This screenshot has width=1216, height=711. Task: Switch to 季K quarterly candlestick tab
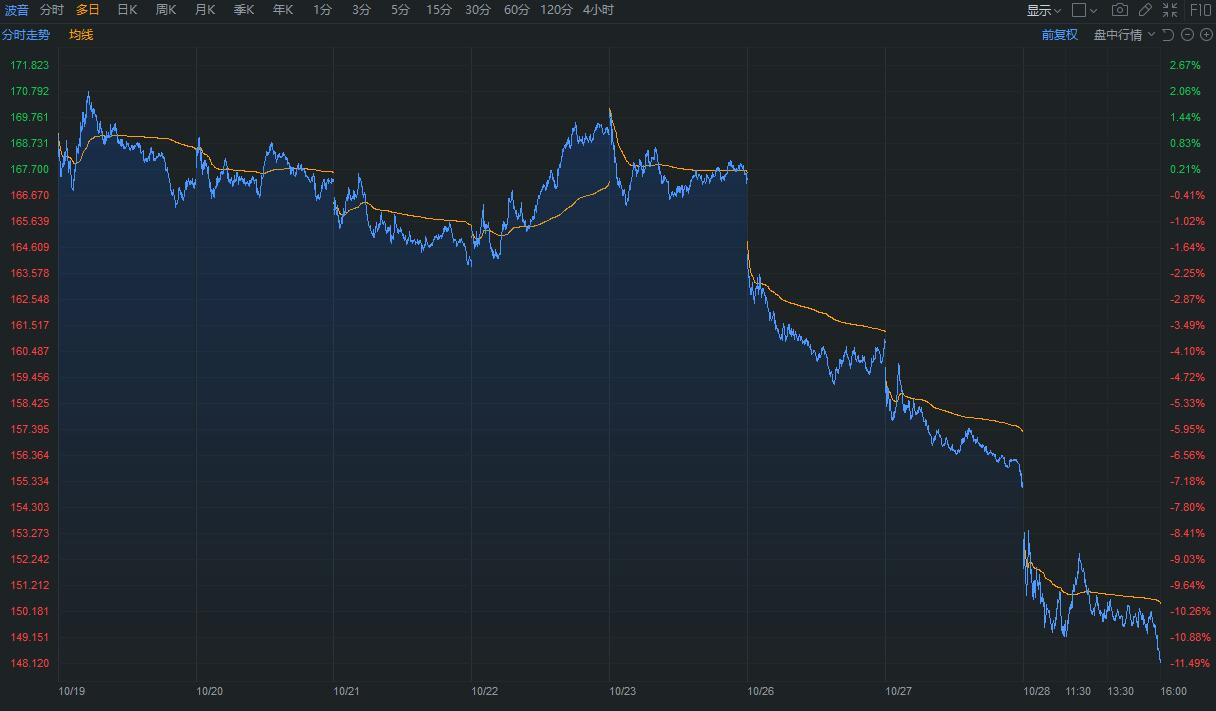pos(244,10)
